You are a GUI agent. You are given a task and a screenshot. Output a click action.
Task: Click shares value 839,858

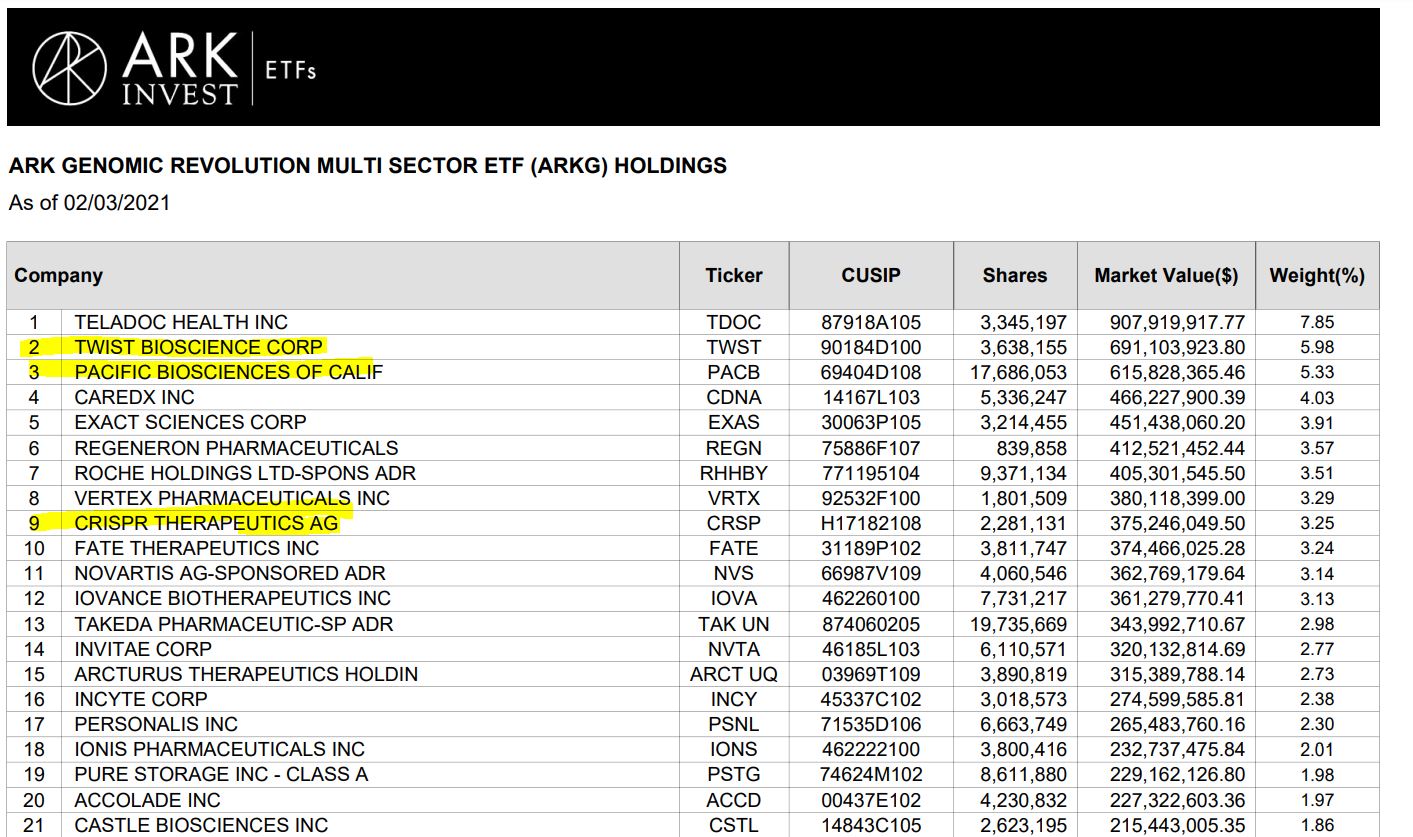click(1031, 448)
